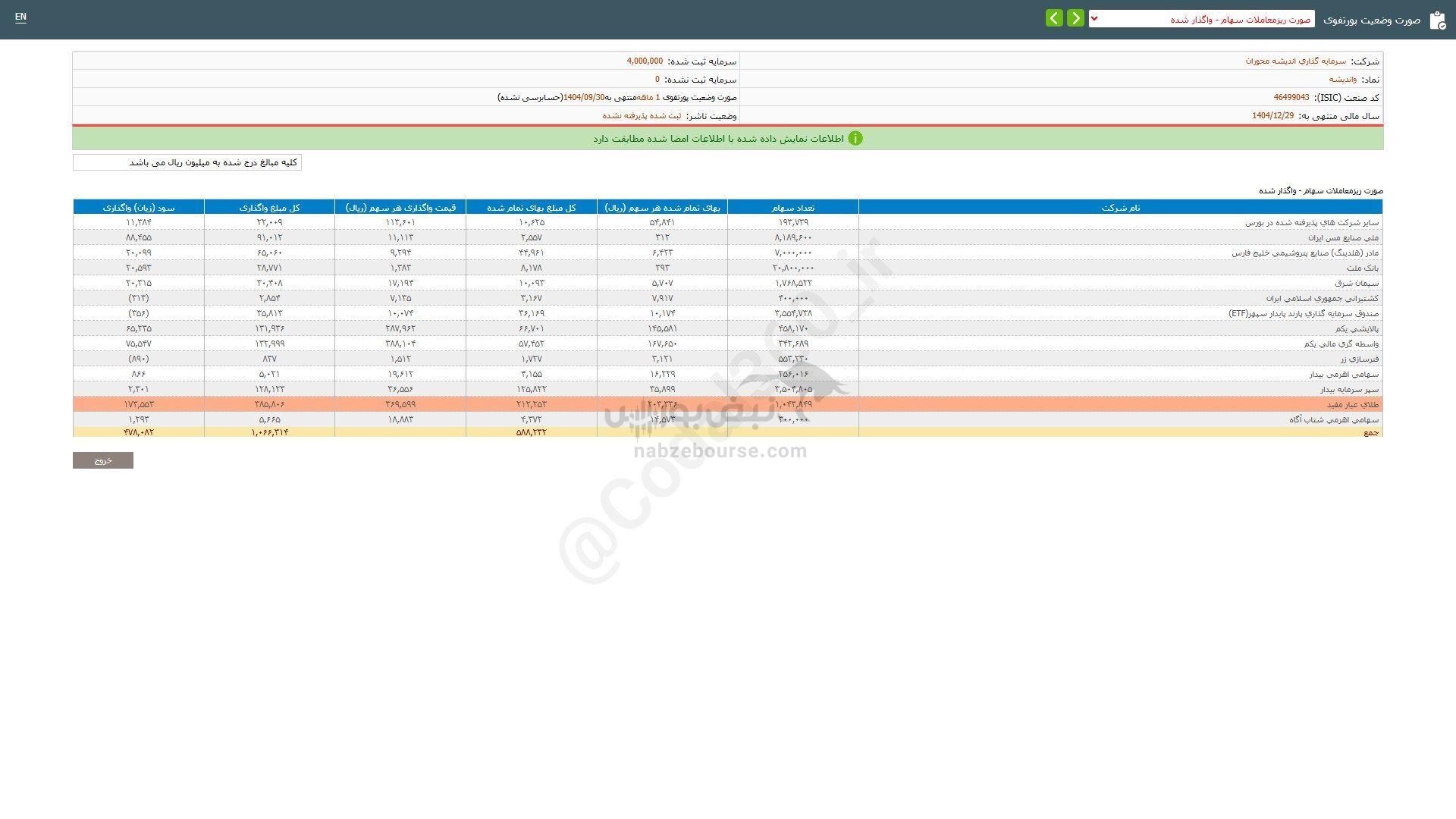Viewport: 1456px width, 819px height.
Task: Click the clipboard checkmark portfolio icon
Action: (x=1437, y=20)
